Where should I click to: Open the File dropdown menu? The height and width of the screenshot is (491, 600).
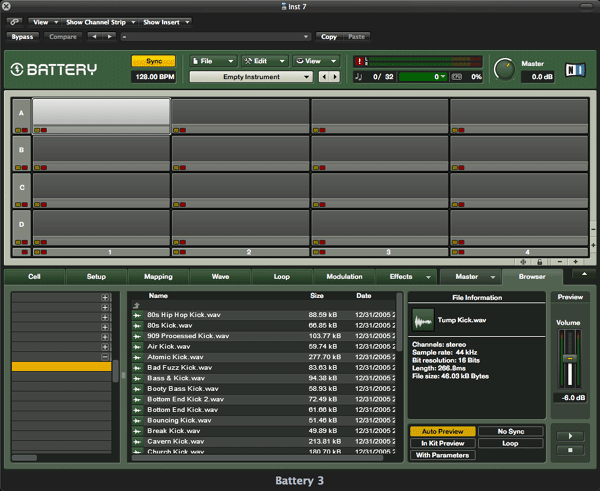click(212, 61)
